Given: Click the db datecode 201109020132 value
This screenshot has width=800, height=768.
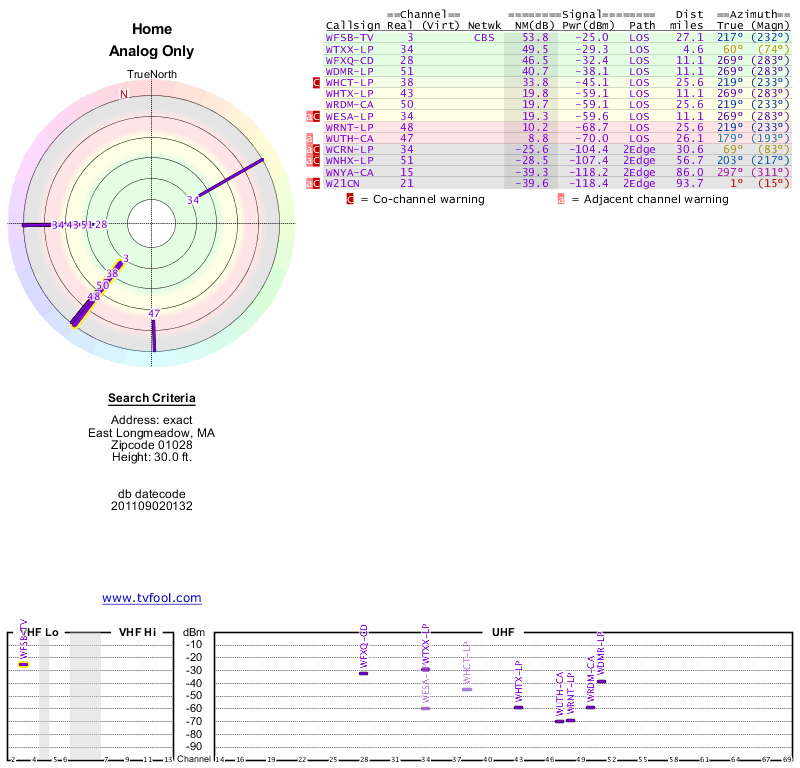Looking at the screenshot, I should (x=152, y=506).
